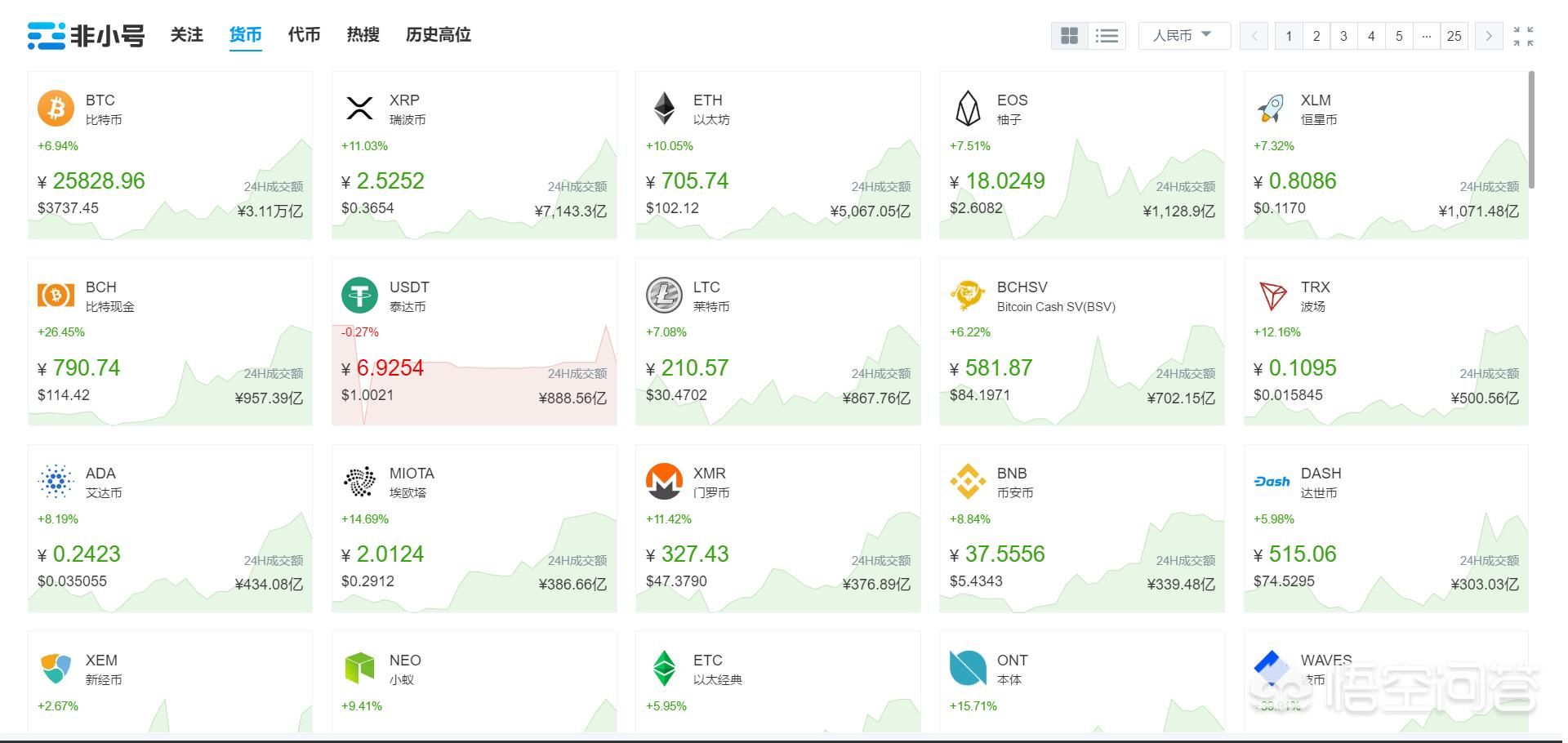Click USDT red price ¥6.9254

tap(383, 367)
